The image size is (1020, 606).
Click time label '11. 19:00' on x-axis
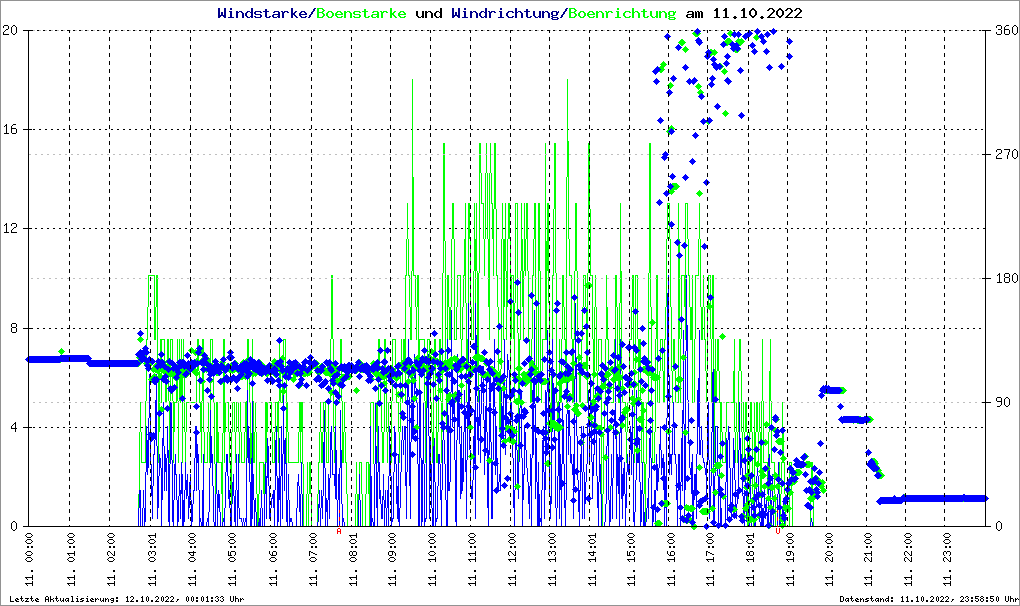tap(788, 560)
